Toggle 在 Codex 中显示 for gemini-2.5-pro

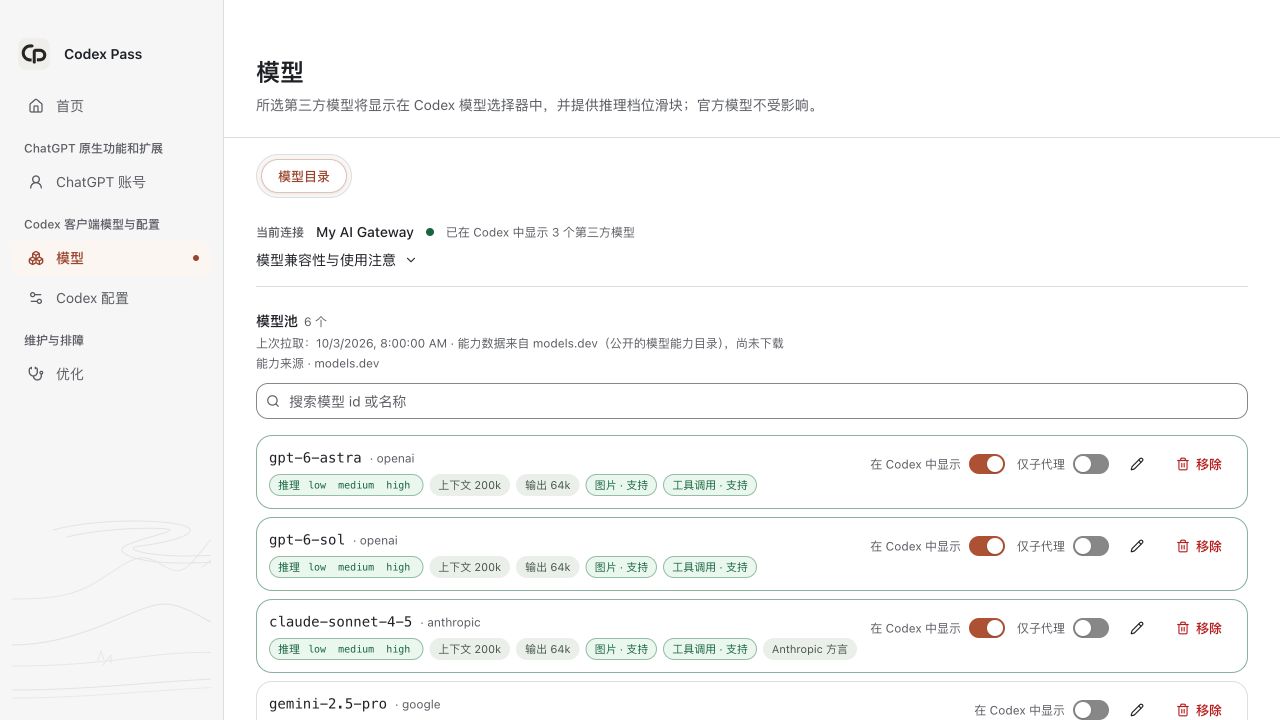coord(1091,710)
